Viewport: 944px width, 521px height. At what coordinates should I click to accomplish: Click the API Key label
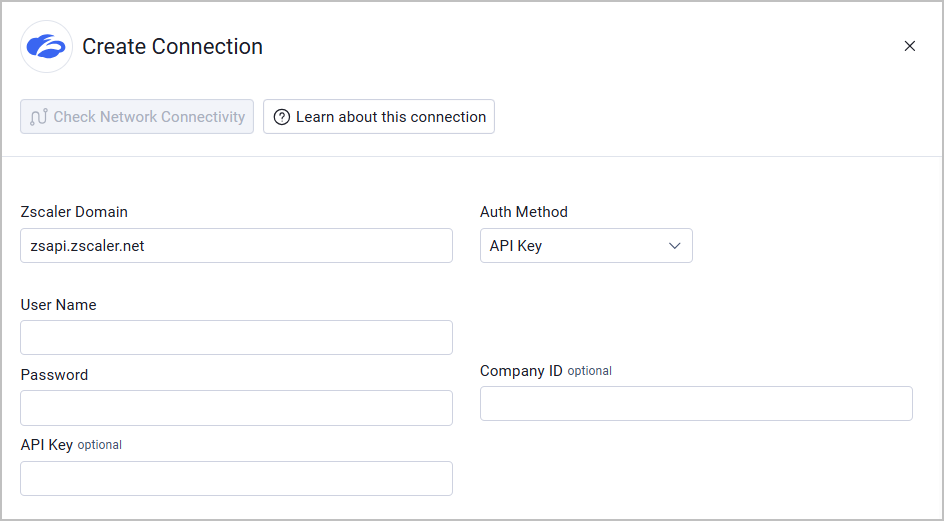coord(47,445)
